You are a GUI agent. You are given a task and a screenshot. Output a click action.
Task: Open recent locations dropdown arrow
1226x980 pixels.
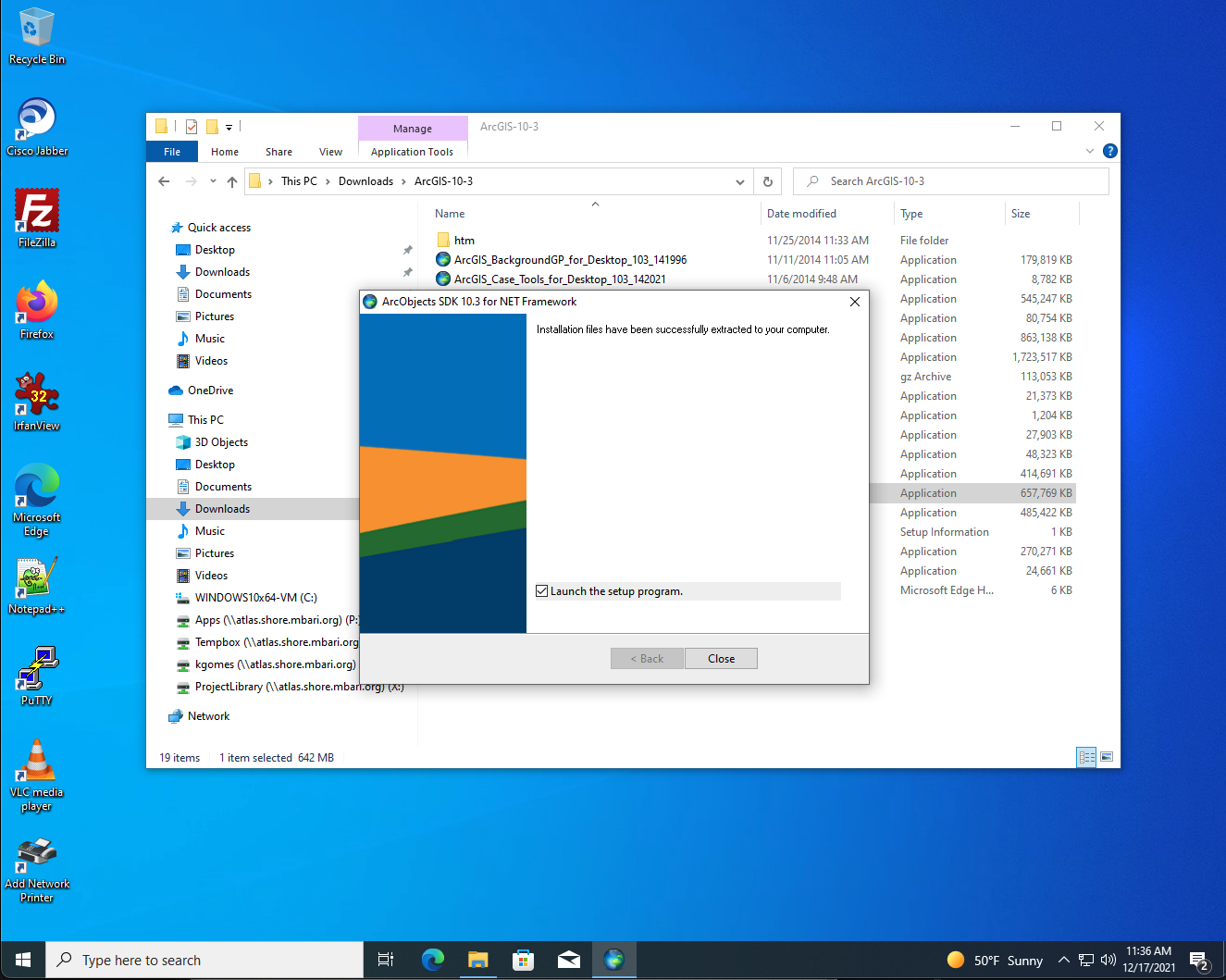pyautogui.click(x=213, y=181)
